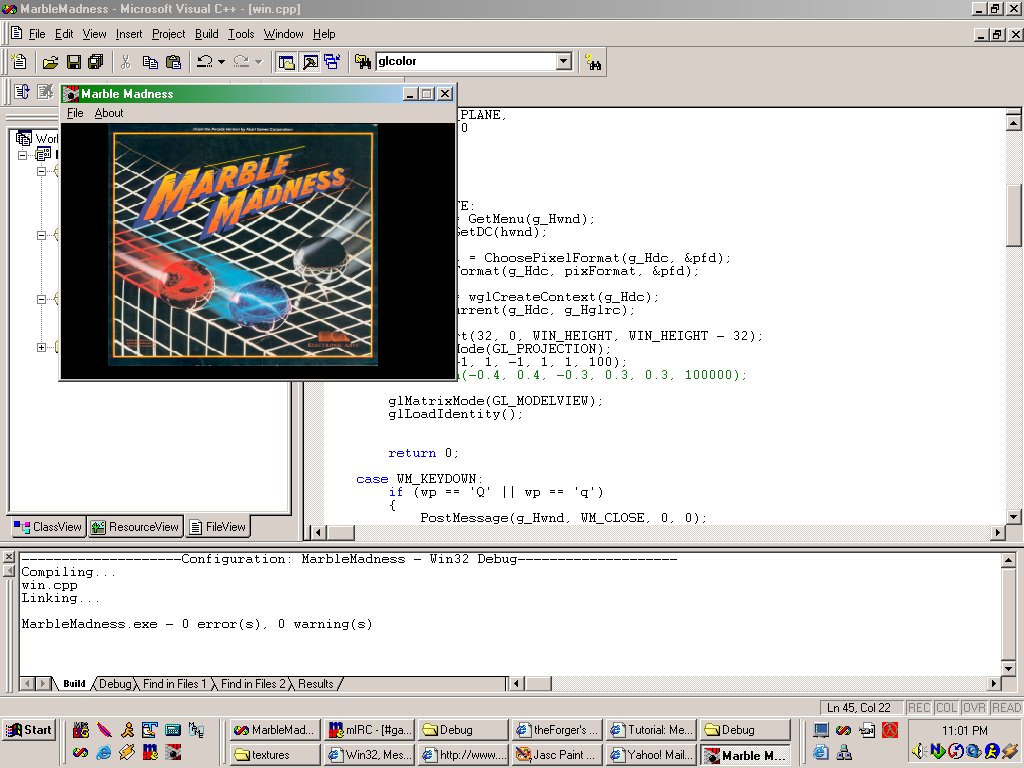Viewport: 1024px width, 768px height.
Task: Open the View menu
Action: (94, 34)
